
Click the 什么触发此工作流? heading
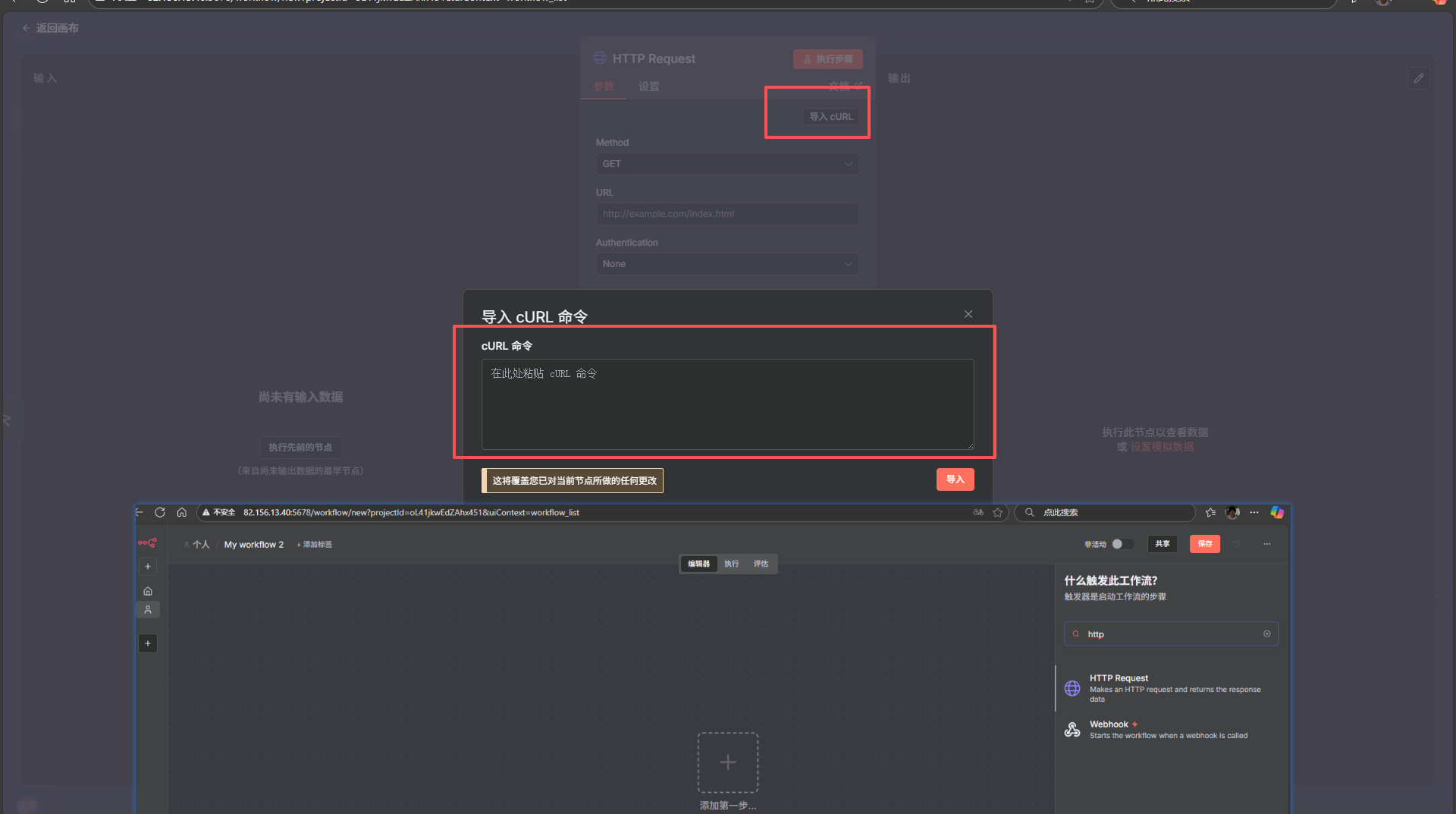(1111, 580)
